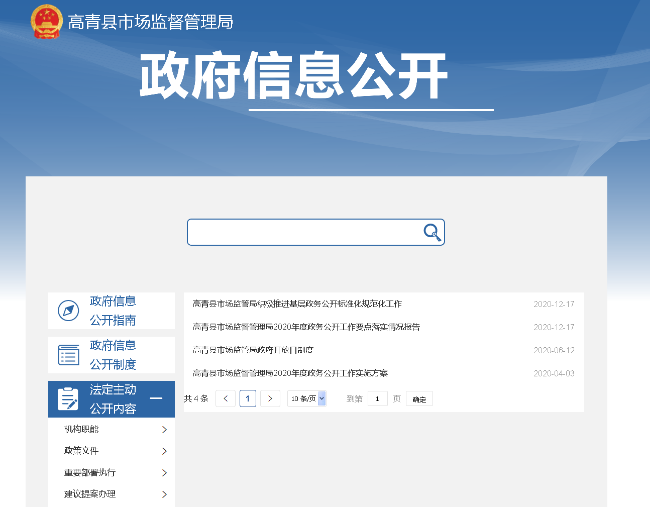This screenshot has height=507, width=650.
Task: Click the list icon beside 政府信息公开制度
Action: (x=68, y=355)
